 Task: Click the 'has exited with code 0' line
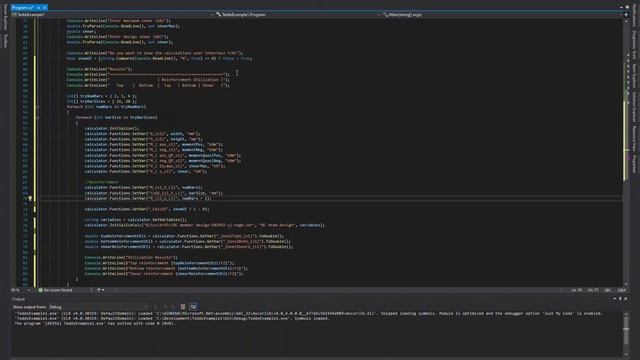(95, 323)
